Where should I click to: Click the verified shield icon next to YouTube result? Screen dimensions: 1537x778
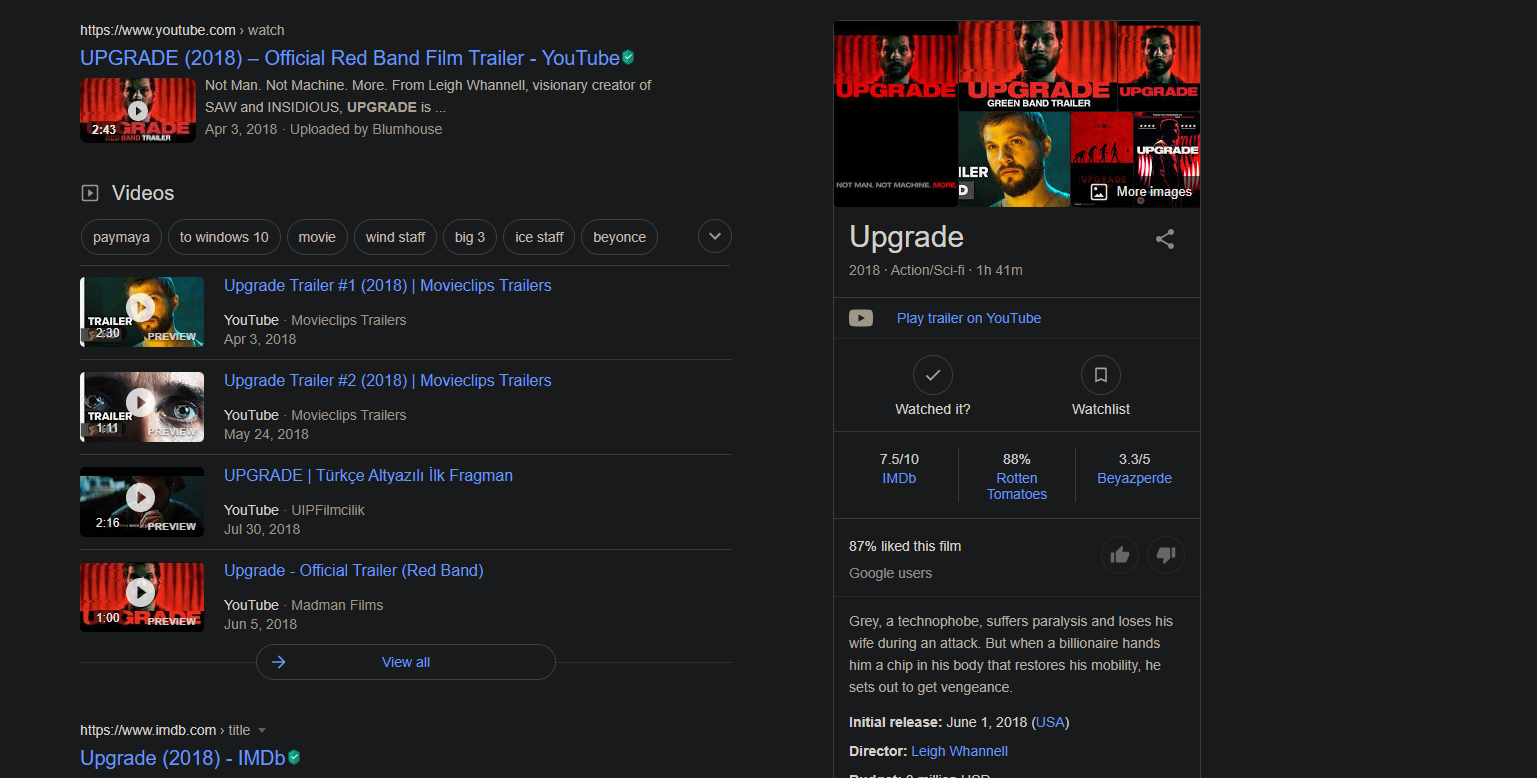[629, 57]
